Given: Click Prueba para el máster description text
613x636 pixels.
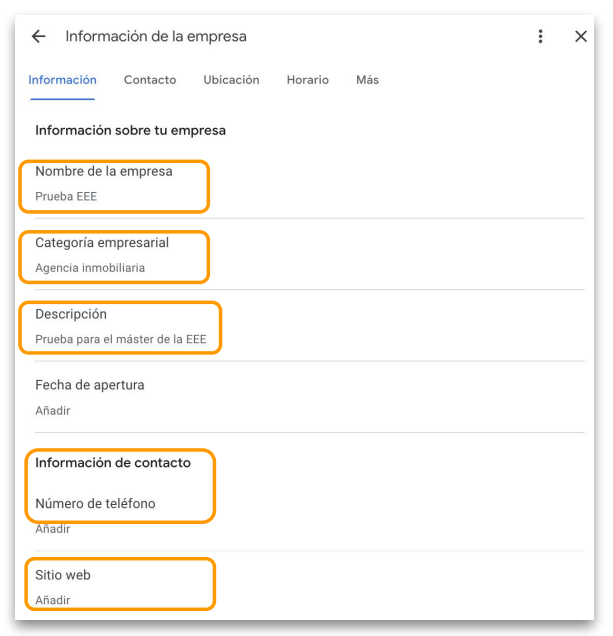Looking at the screenshot, I should pyautogui.click(x=121, y=339).
